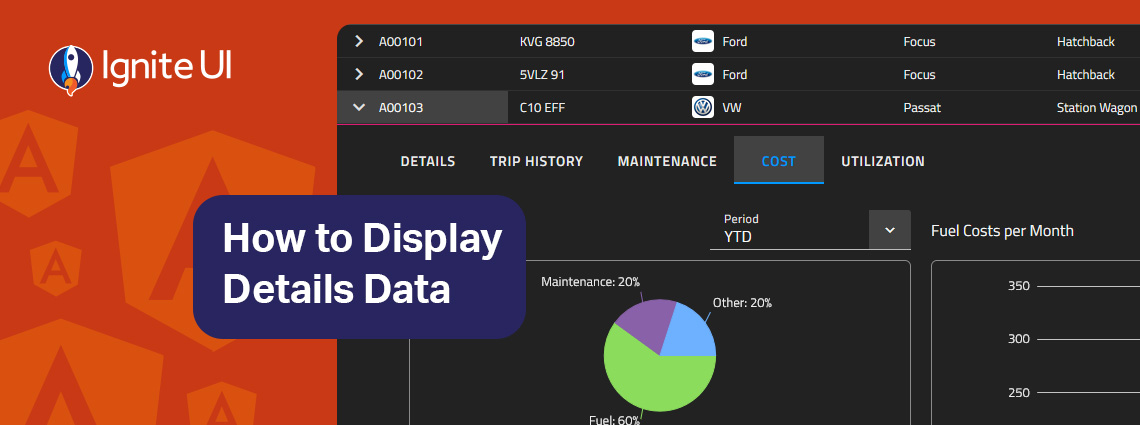Expand the A00102 row chevron
This screenshot has width=1140, height=425.
(359, 74)
